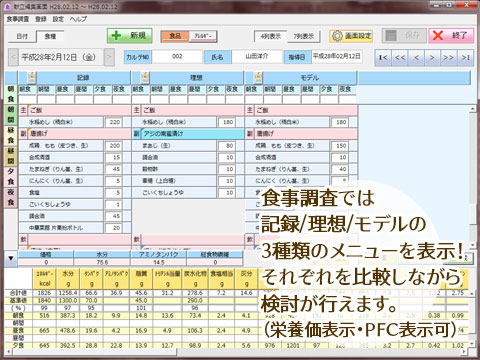Open 画面設定 with the gear icon
Image resolution: width=480 pixels, height=360 pixels.
[x=351, y=36]
